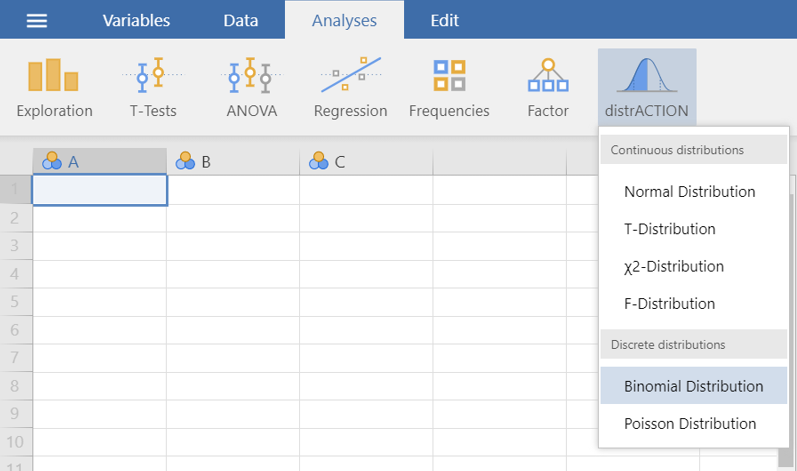
Task: Open the ANOVA analyses menu
Action: (x=250, y=88)
